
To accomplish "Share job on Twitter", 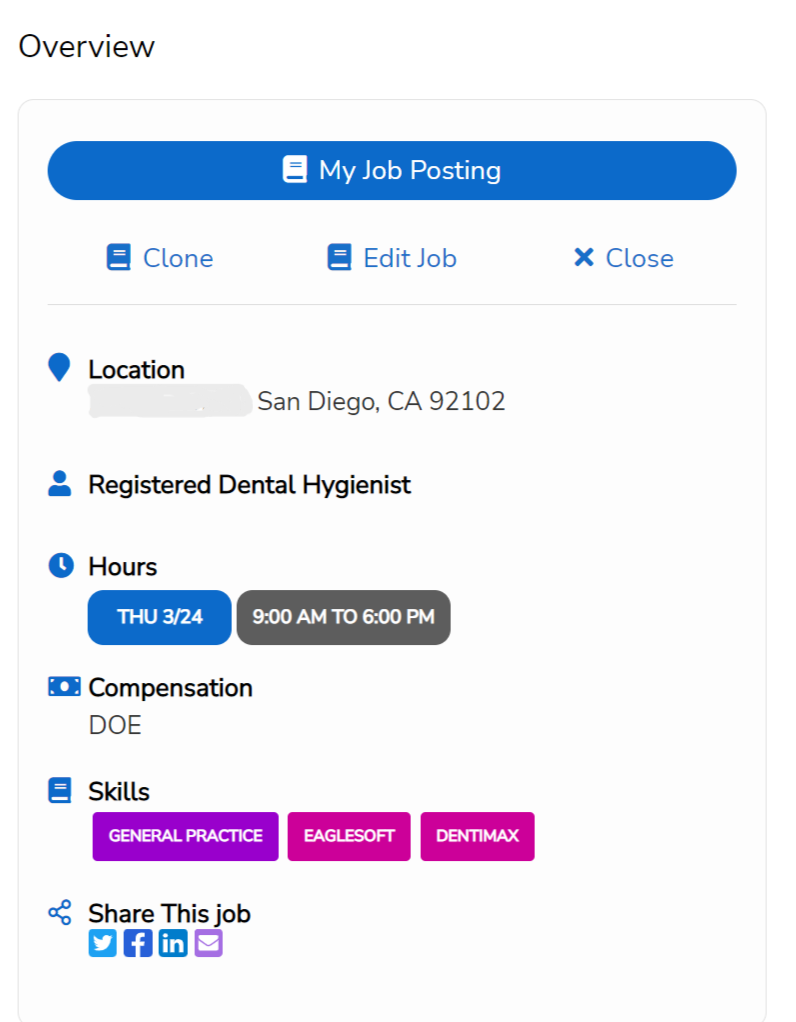I will click(x=102, y=943).
